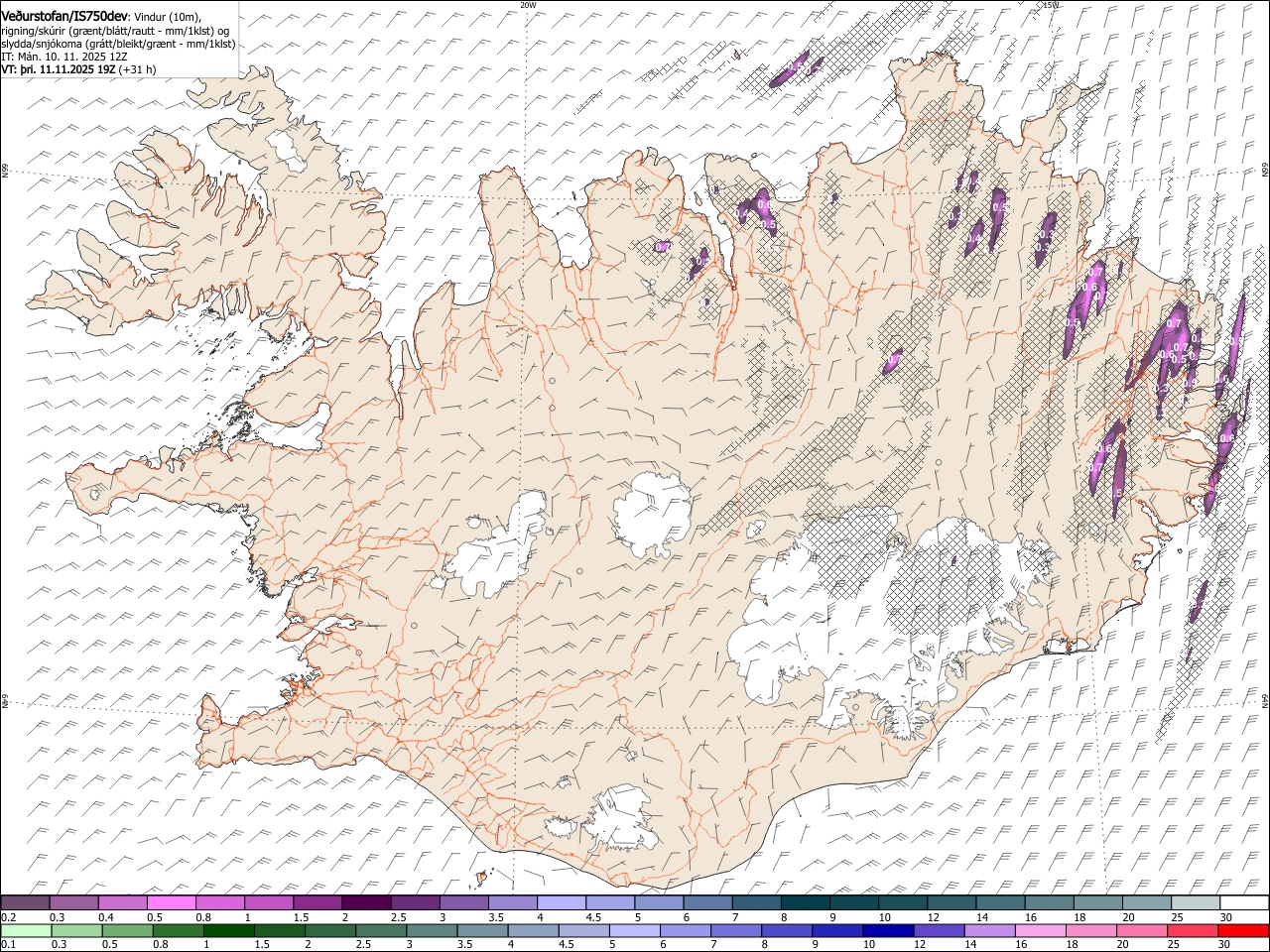Click the '20W' longitude label

pyautogui.click(x=528, y=5)
